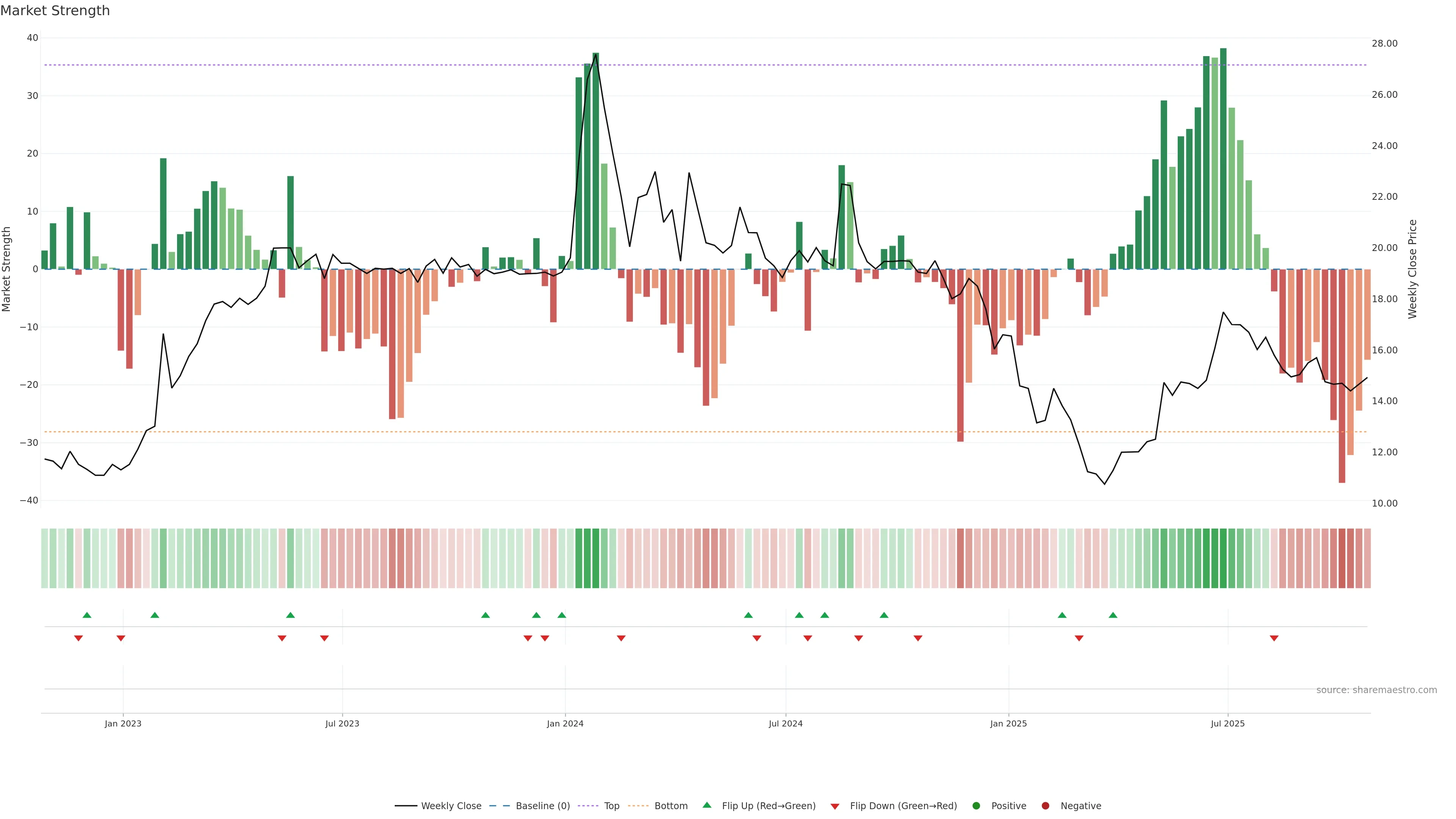
Task: Click the last red flip-down triangle marker
Action: click(1274, 638)
